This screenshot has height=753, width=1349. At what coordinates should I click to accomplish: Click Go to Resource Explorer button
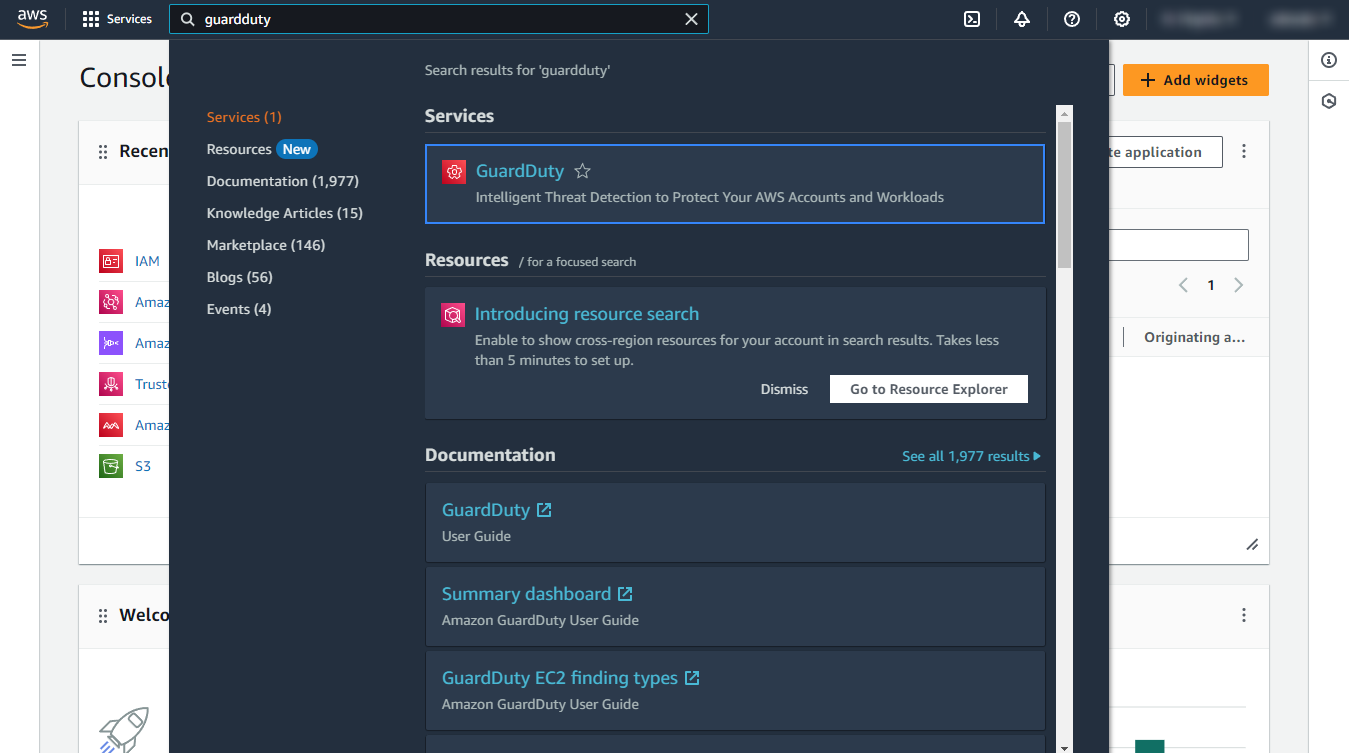click(x=928, y=389)
